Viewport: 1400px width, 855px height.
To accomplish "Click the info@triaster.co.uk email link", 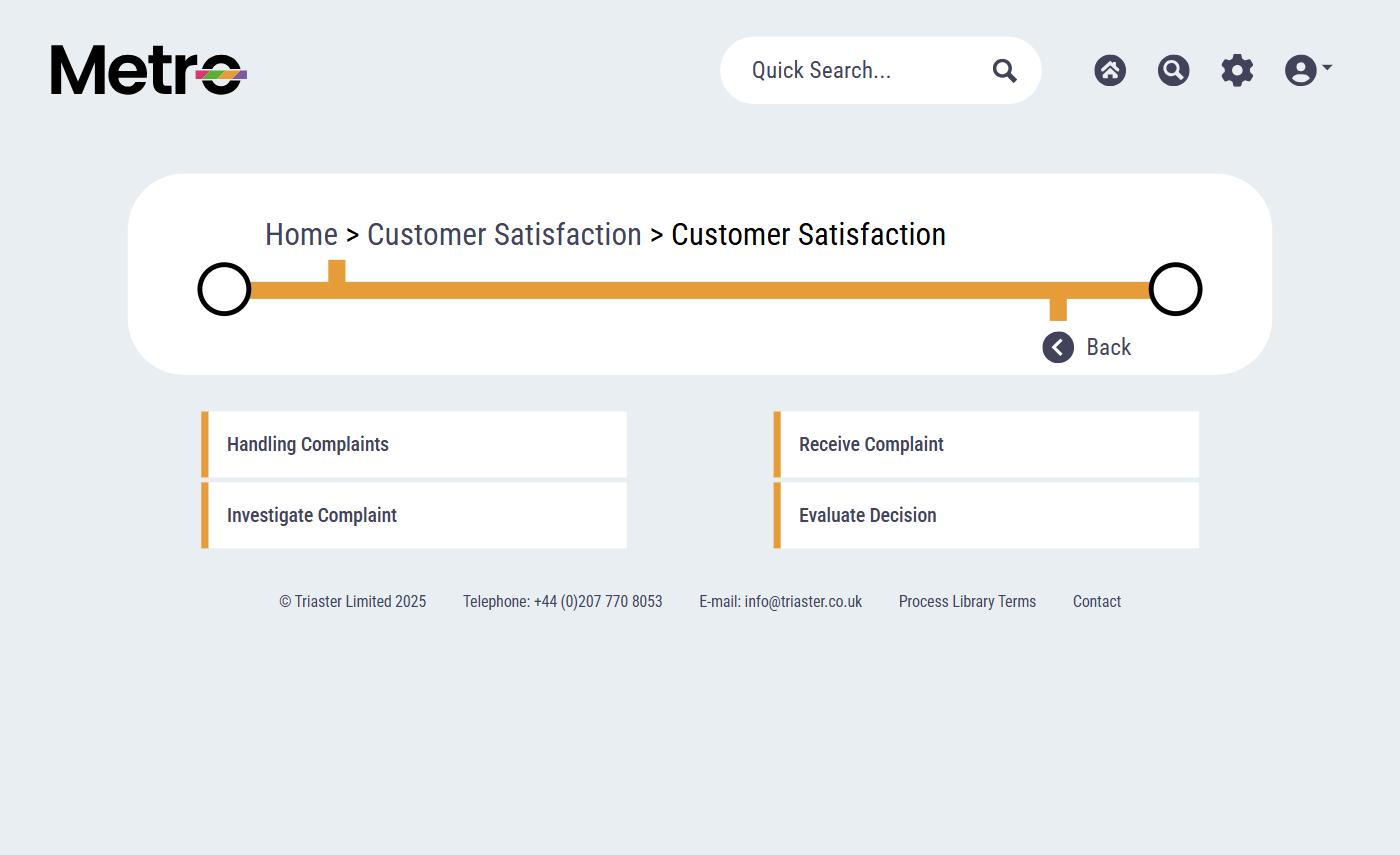I will click(780, 601).
